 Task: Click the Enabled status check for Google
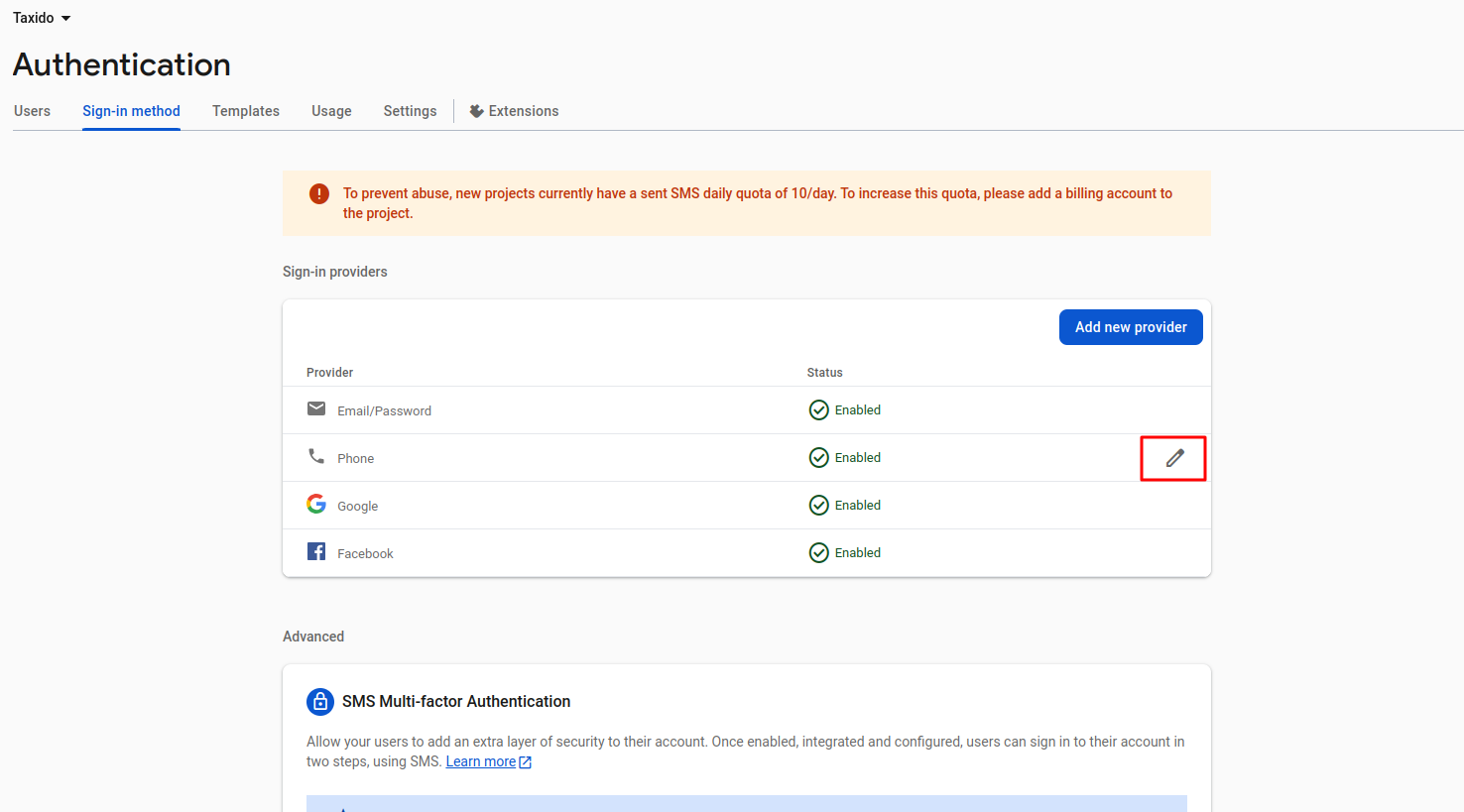tap(819, 505)
